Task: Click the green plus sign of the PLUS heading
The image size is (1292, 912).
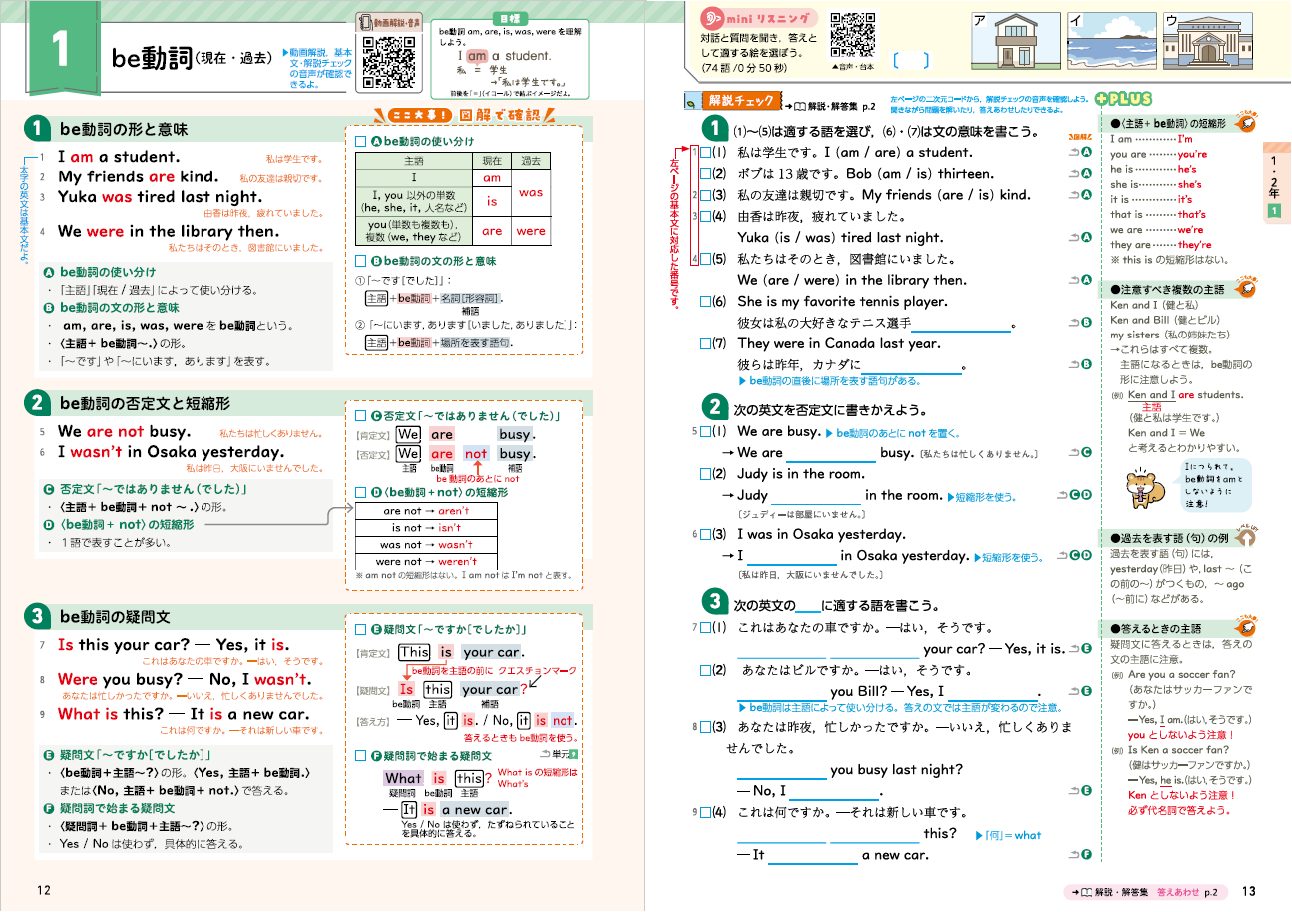Action: tap(1101, 99)
